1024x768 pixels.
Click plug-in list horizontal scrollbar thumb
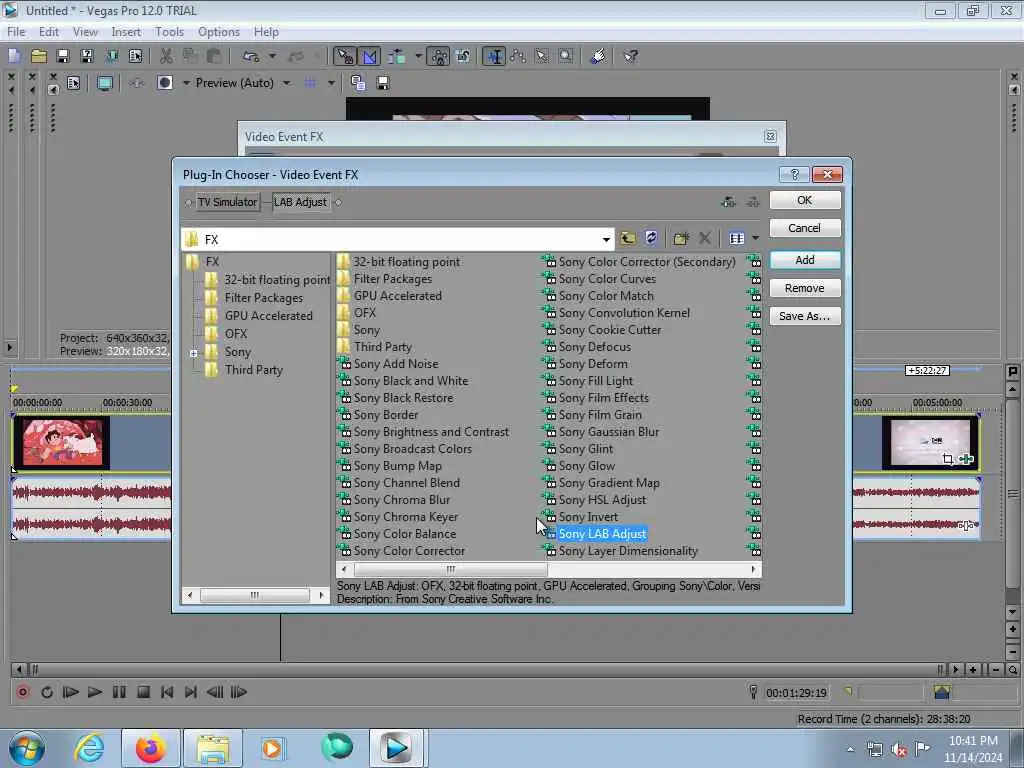[x=450, y=569]
